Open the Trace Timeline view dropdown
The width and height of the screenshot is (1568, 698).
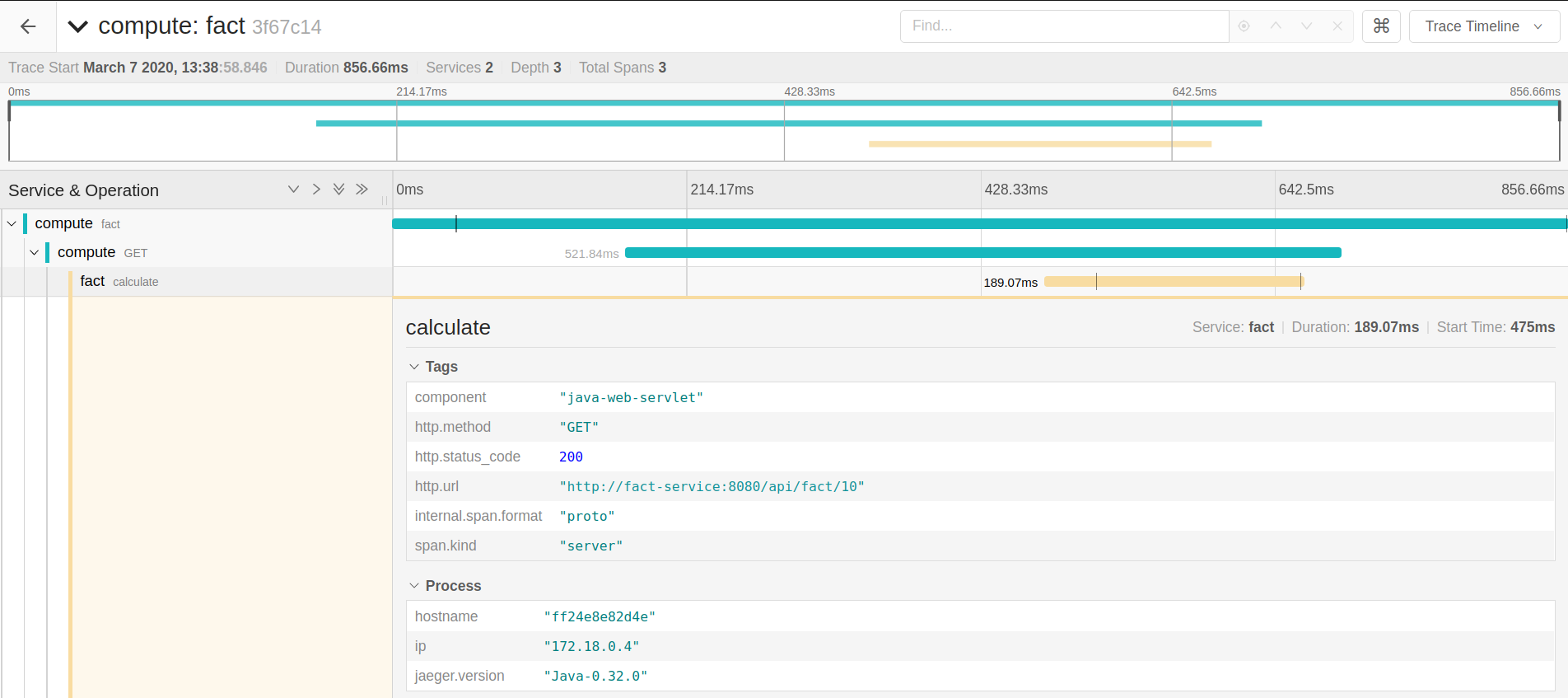coord(1484,26)
